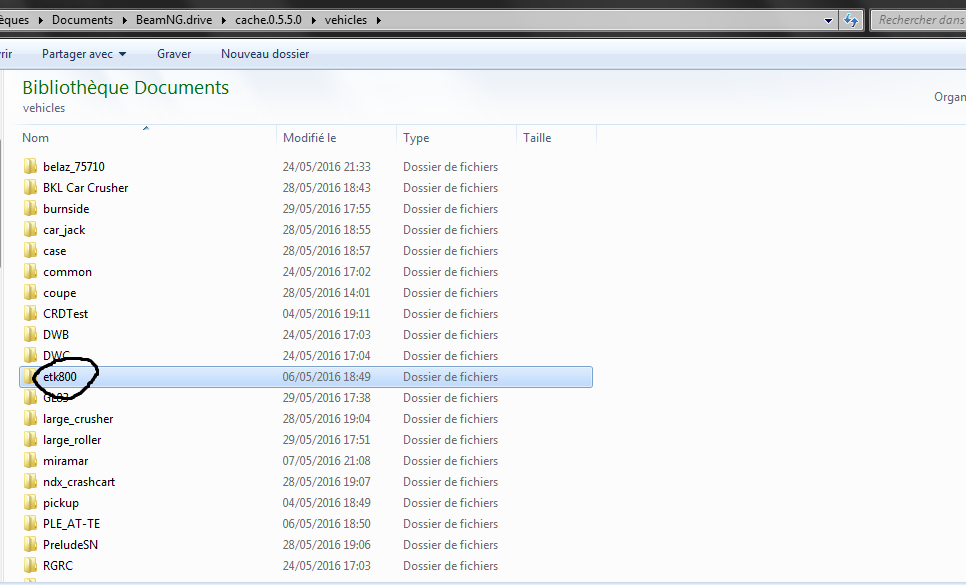Select the large_crusher folder name

[78, 419]
